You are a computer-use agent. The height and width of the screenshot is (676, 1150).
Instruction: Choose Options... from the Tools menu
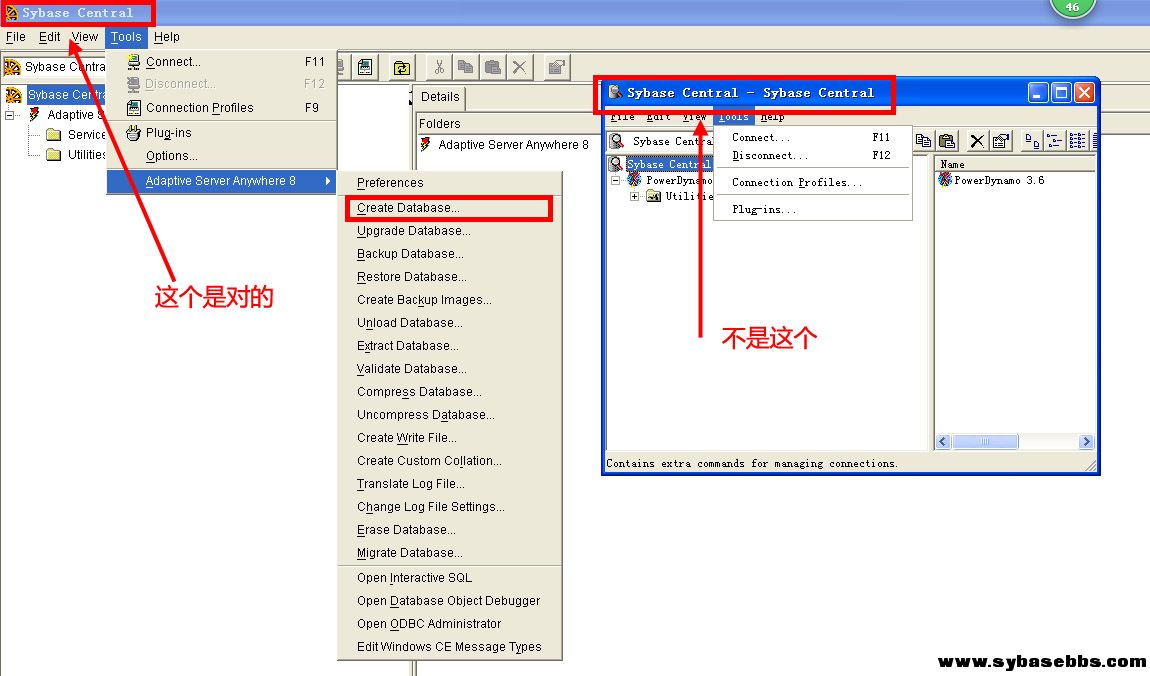[221, 155]
